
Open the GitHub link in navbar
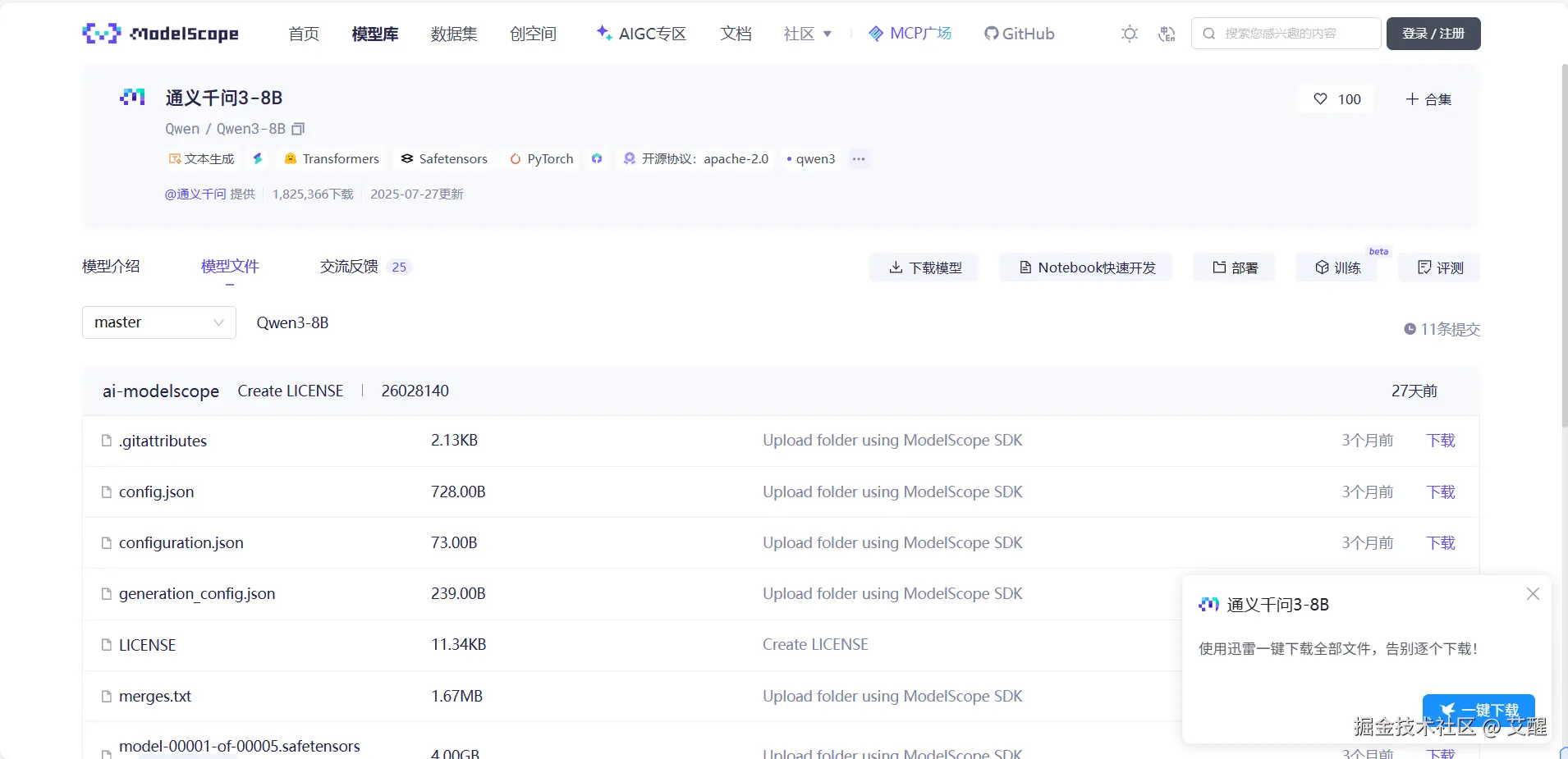pyautogui.click(x=1019, y=34)
